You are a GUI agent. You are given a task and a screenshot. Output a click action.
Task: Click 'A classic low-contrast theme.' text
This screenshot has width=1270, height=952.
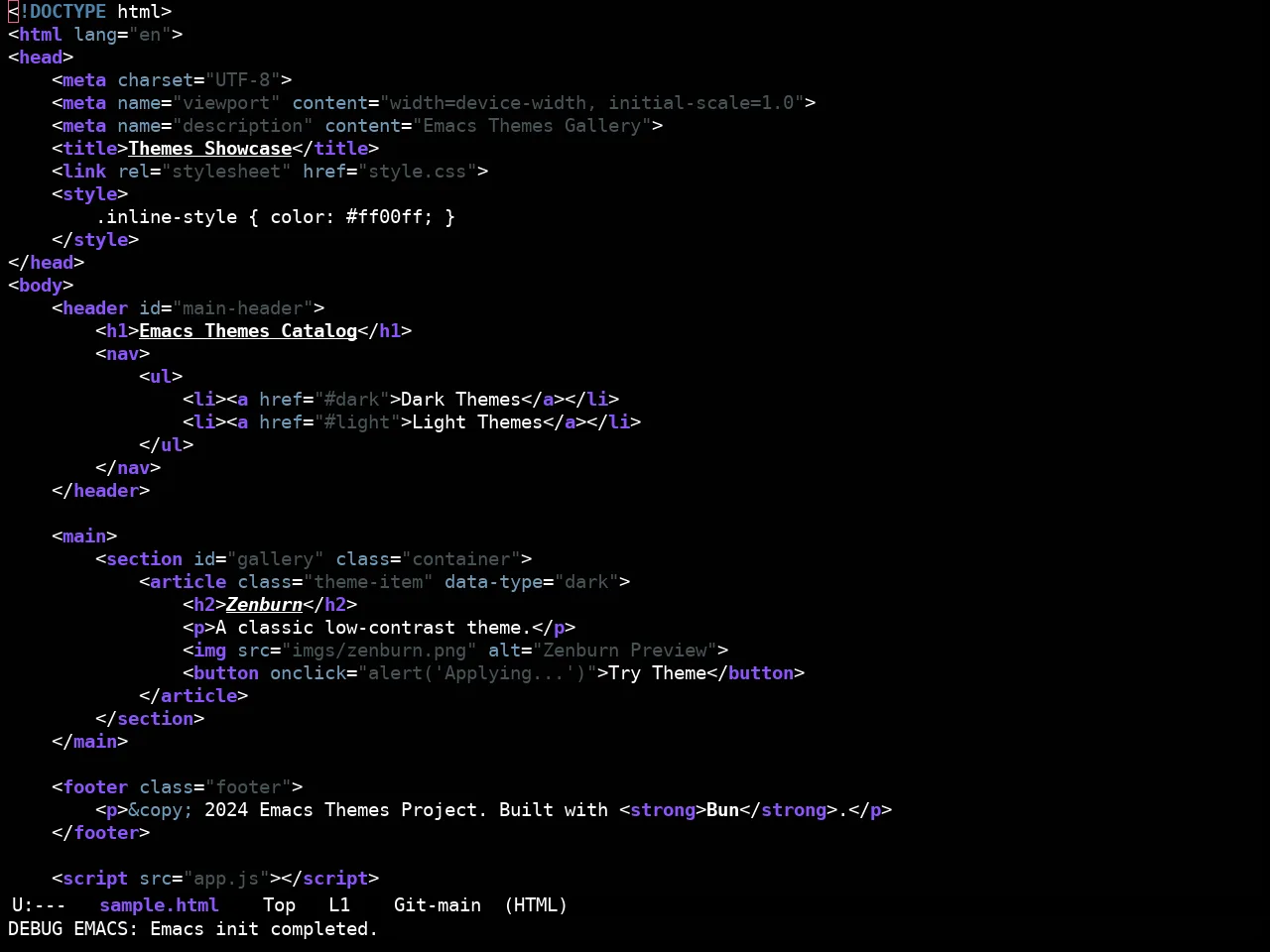click(374, 628)
